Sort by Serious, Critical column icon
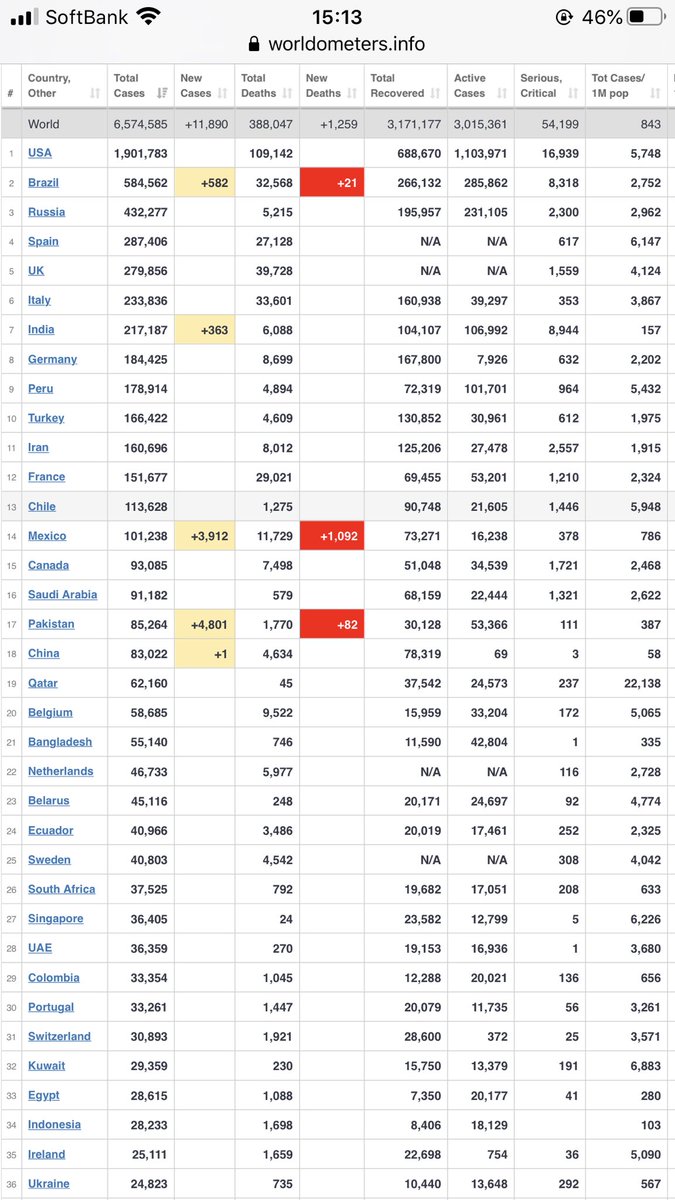The width and height of the screenshot is (675, 1200). [x=574, y=94]
